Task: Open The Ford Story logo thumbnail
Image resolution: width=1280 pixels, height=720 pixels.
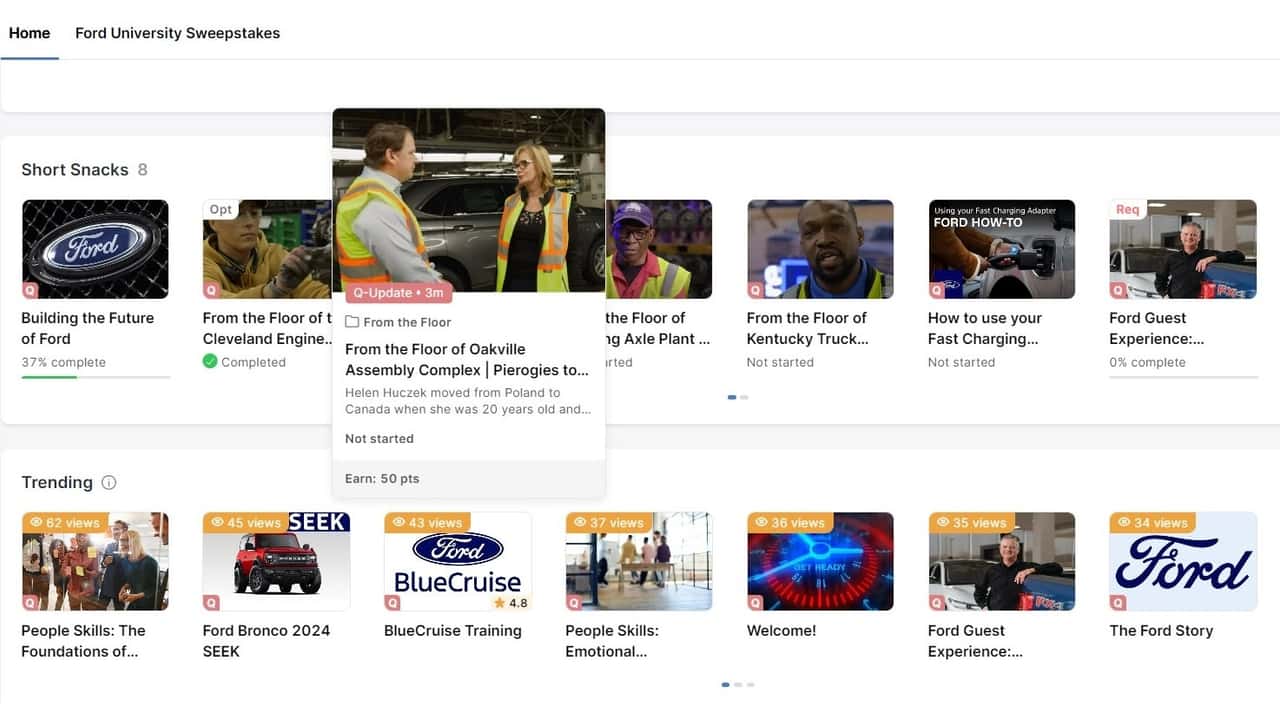Action: pyautogui.click(x=1183, y=562)
